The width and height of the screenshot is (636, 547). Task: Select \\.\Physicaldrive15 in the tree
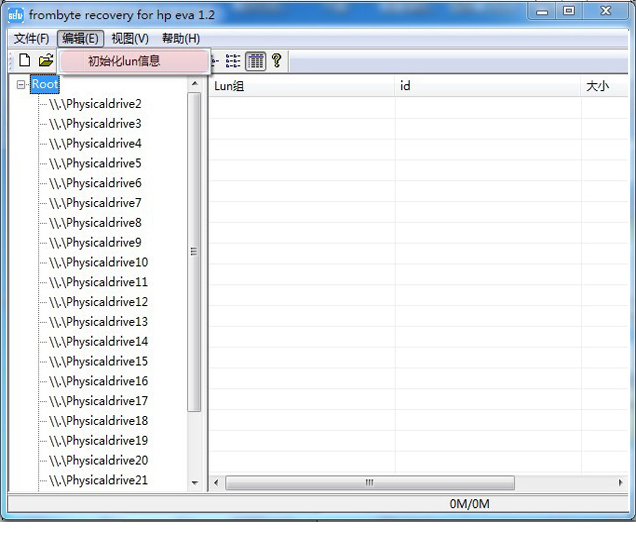pyautogui.click(x=99, y=361)
